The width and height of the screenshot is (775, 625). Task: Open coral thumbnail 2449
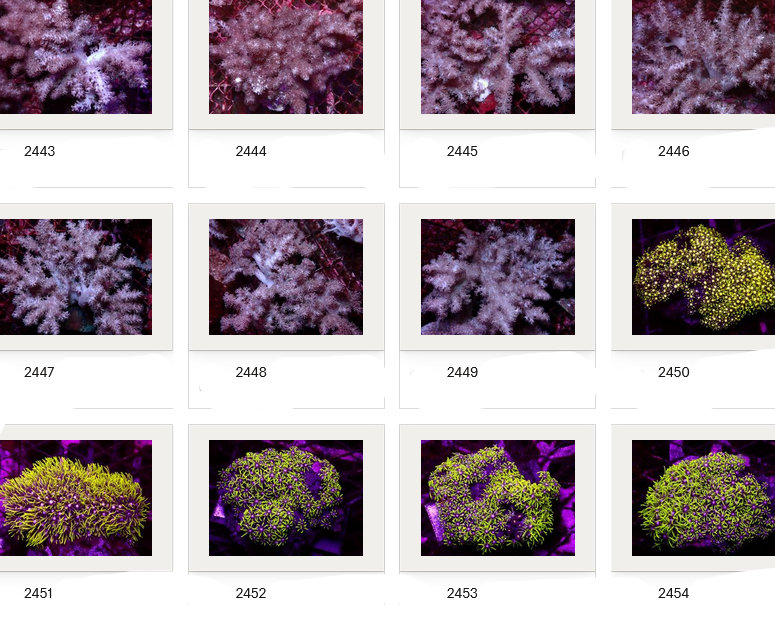pyautogui.click(x=498, y=277)
